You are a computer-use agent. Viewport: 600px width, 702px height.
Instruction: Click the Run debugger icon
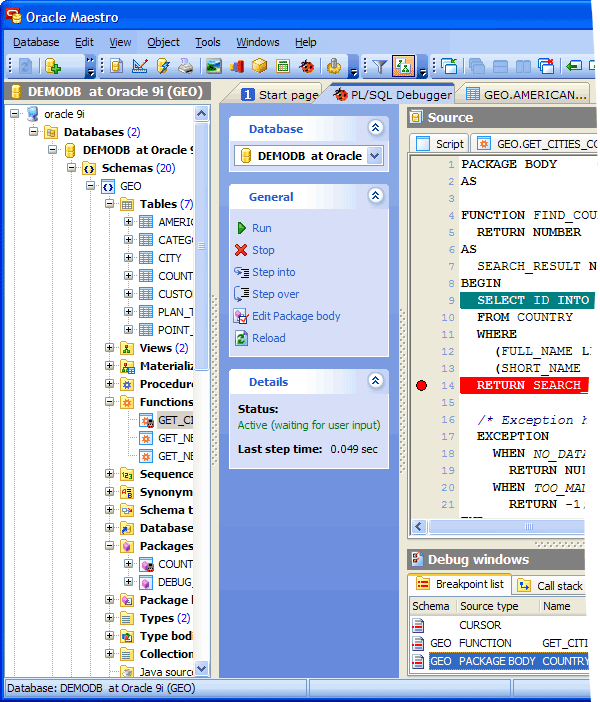tap(241, 228)
